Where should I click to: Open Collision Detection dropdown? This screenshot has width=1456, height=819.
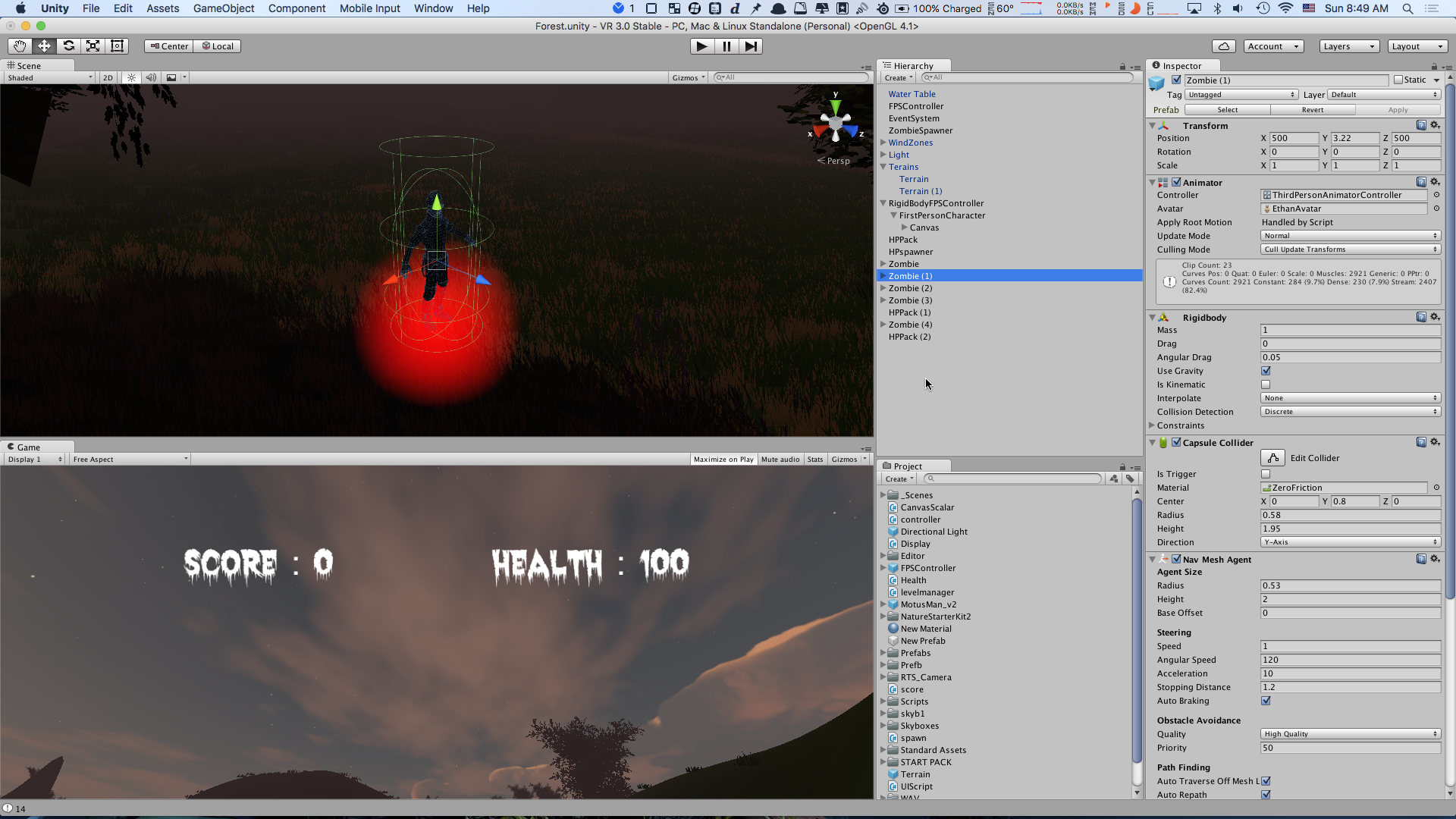pos(1350,412)
